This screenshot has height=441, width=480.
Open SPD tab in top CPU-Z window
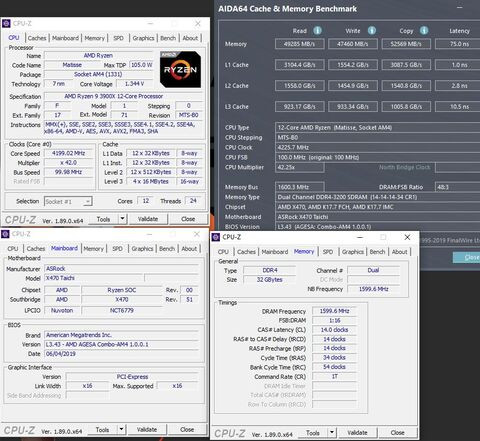(118, 38)
